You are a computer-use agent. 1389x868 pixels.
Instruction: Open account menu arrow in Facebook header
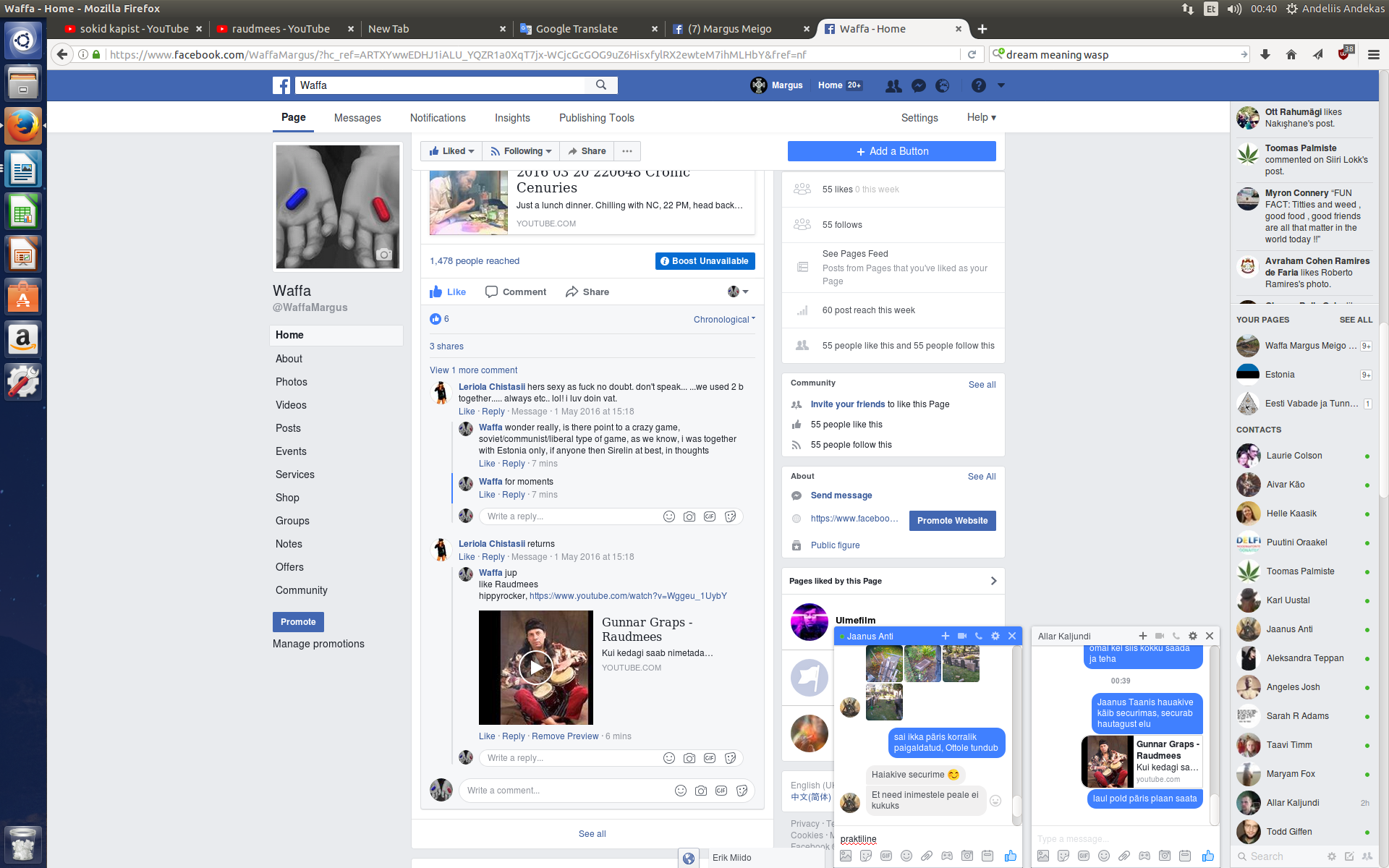coord(1001,85)
